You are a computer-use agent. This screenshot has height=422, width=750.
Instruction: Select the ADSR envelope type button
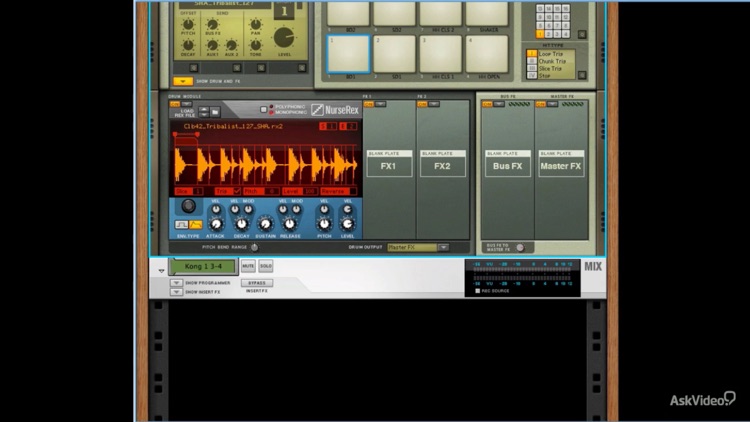click(195, 224)
